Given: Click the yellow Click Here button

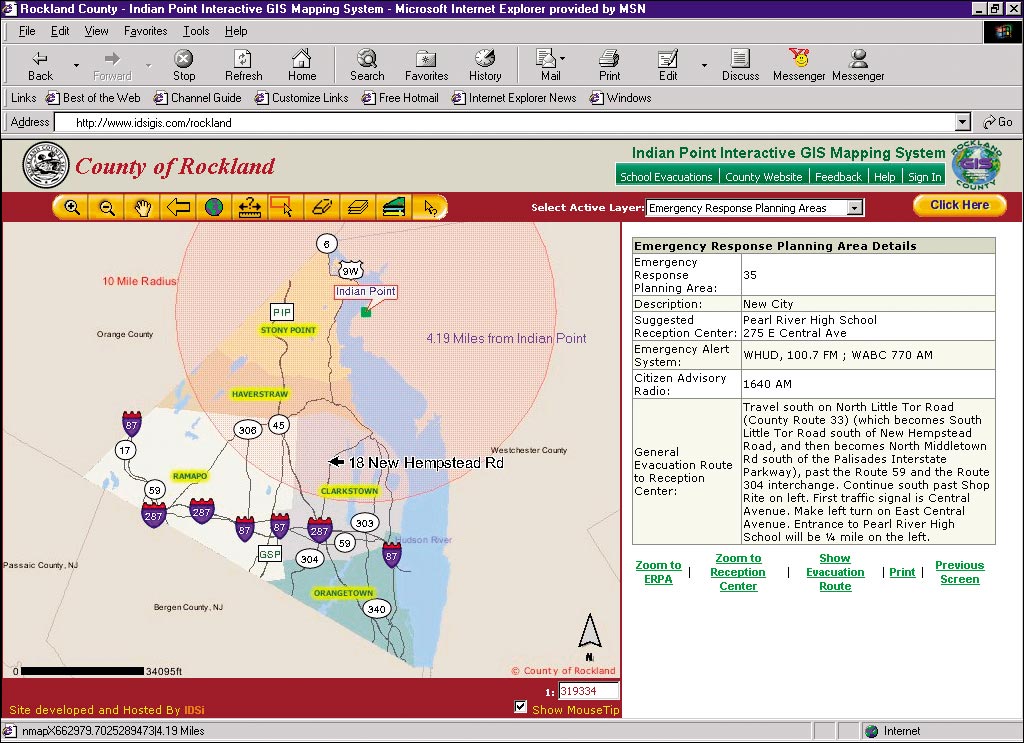Looking at the screenshot, I should click(959, 205).
